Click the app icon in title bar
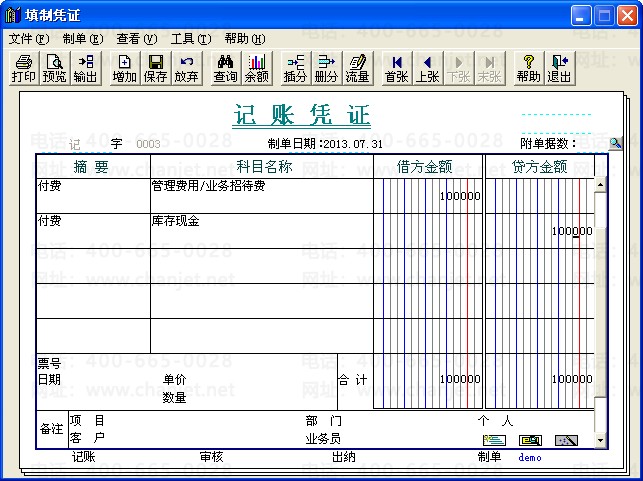The image size is (643, 481). pos(12,15)
